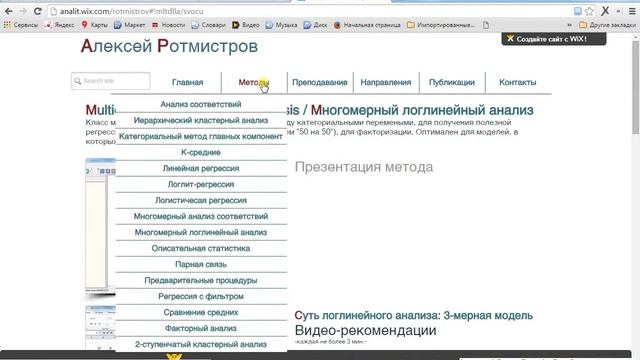Click the translate page icon in address bar
The width and height of the screenshot is (640, 360).
[x=578, y=11]
